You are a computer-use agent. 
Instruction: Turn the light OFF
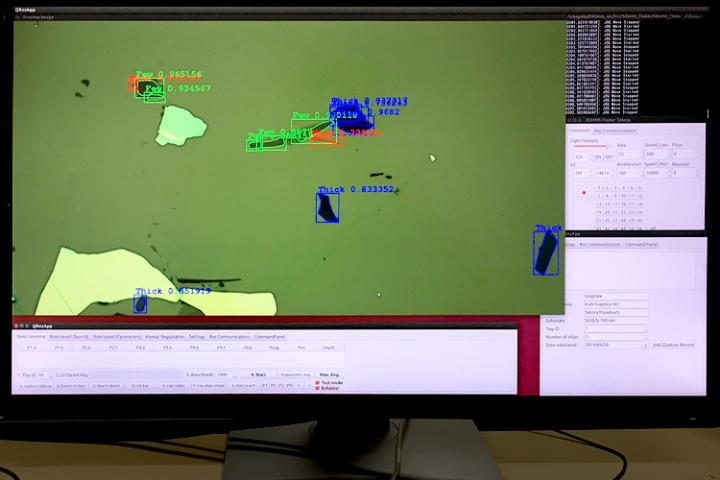[609, 155]
